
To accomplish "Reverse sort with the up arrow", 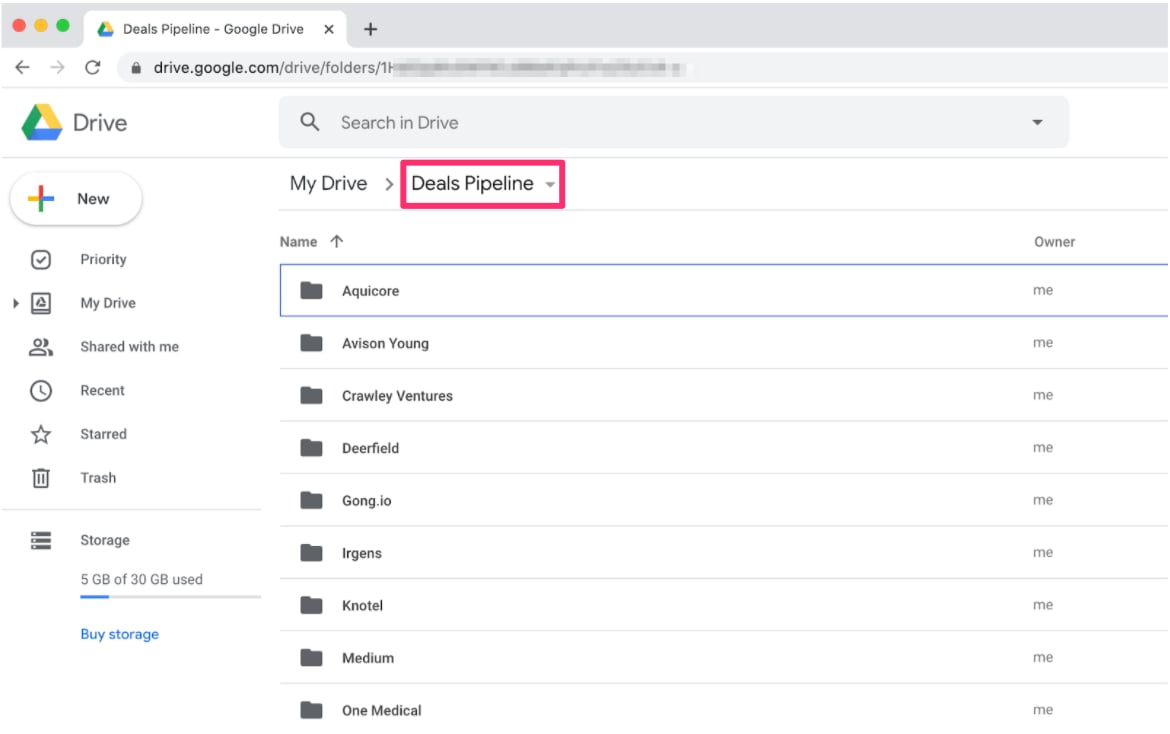I will point(337,242).
